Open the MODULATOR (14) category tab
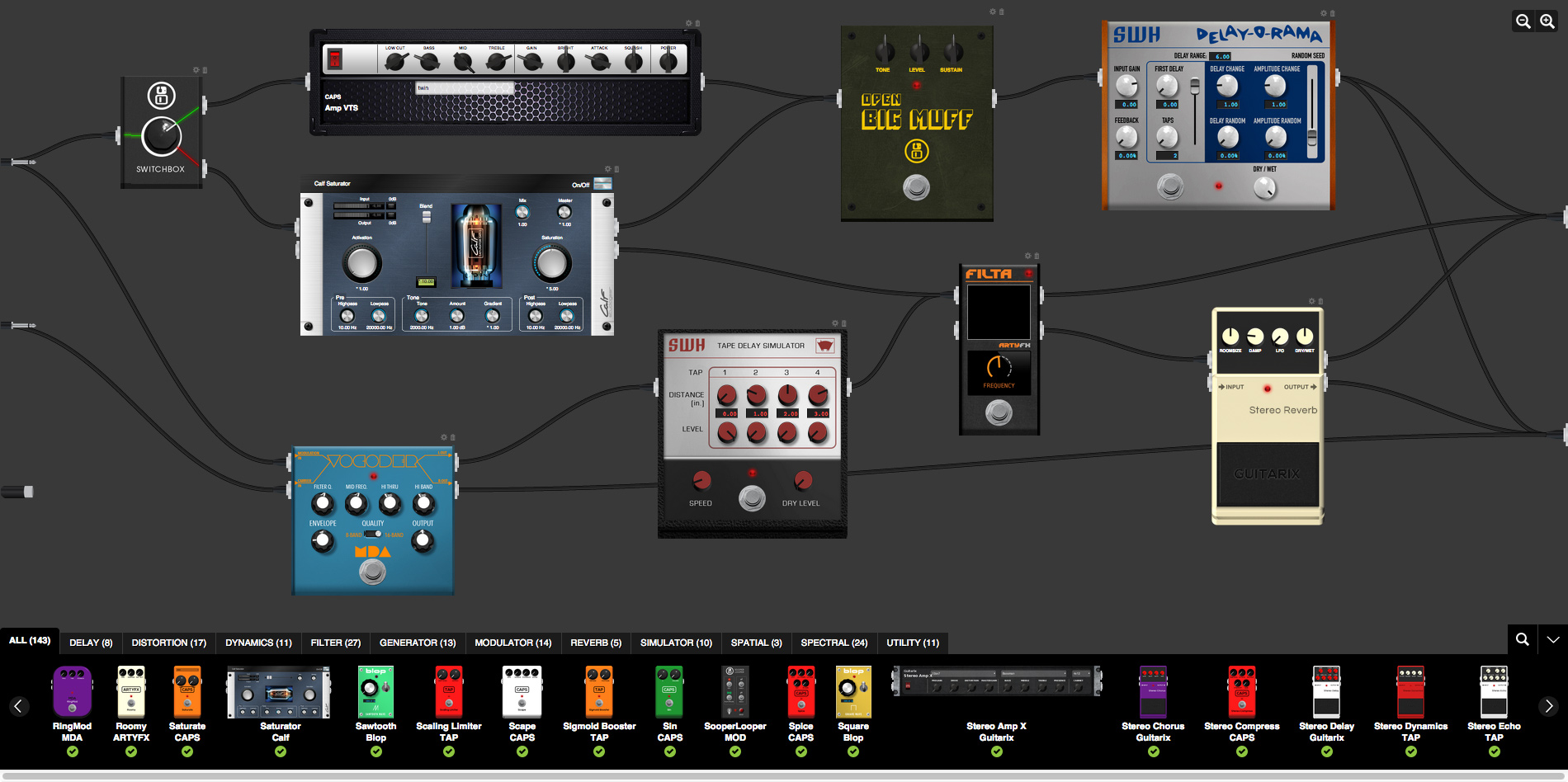Image resolution: width=1568 pixels, height=782 pixels. [x=513, y=643]
